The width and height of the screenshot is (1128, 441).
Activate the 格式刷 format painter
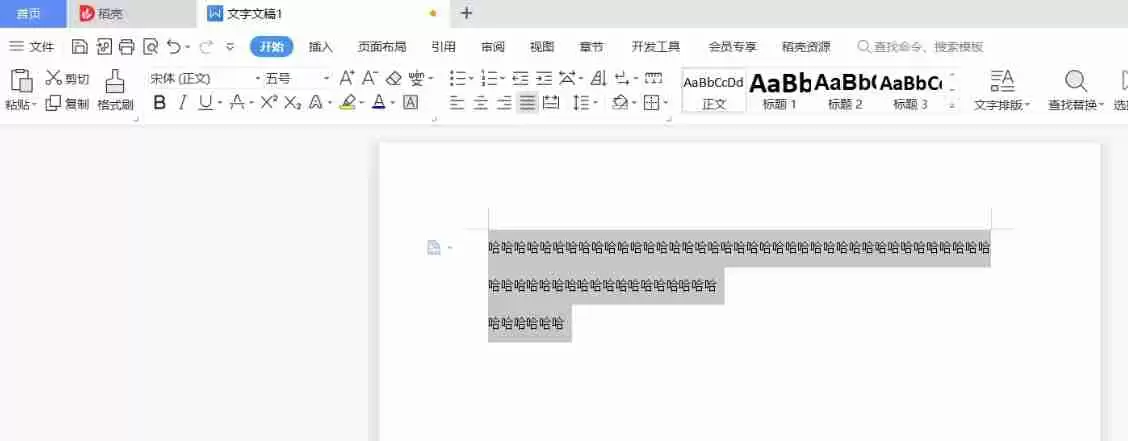click(115, 91)
